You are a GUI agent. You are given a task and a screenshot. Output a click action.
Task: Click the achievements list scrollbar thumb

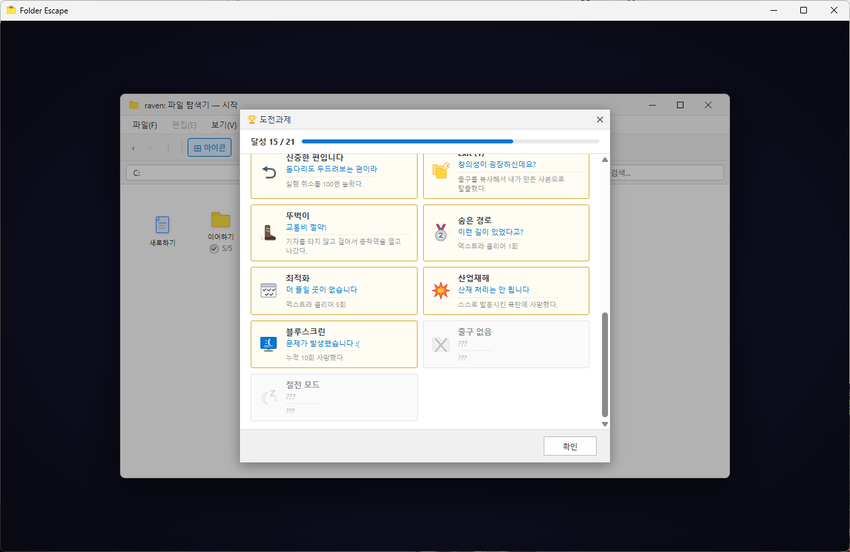tap(605, 364)
